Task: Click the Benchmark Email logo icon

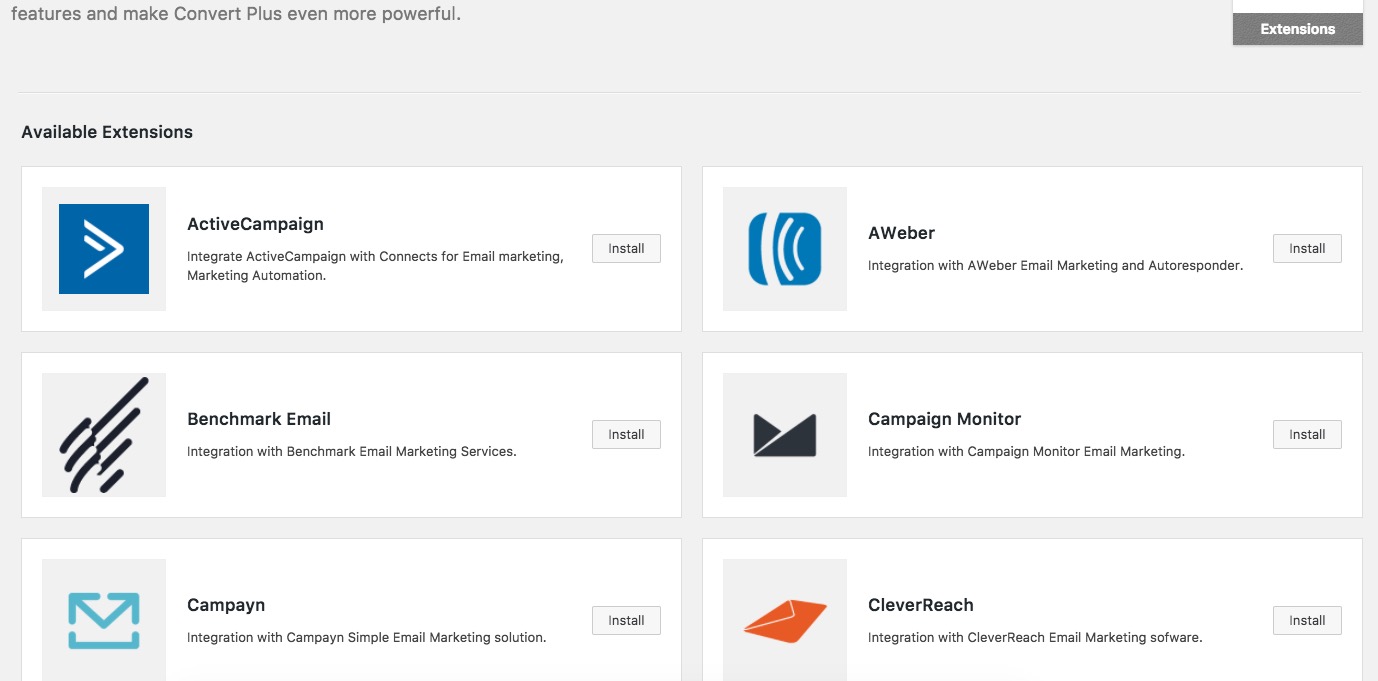Action: coord(103,434)
